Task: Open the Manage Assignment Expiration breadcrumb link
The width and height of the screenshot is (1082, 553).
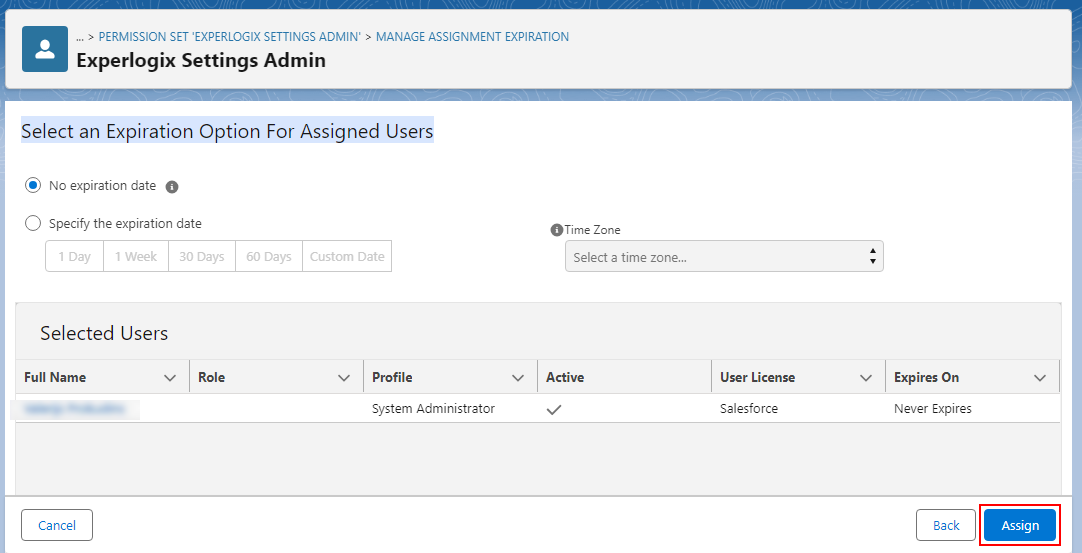Action: coord(473,37)
